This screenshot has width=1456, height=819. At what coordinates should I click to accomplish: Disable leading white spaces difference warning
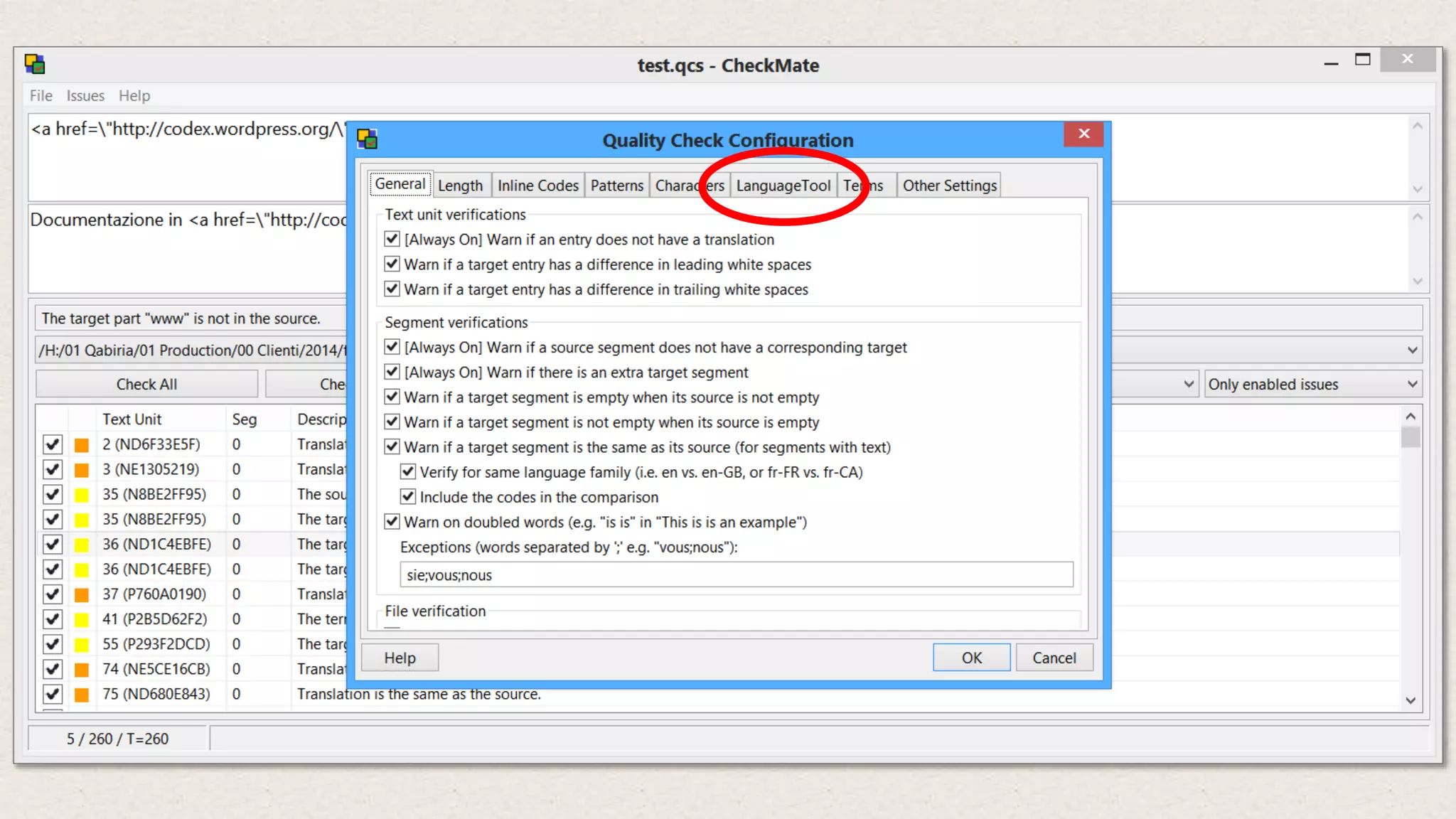(392, 264)
